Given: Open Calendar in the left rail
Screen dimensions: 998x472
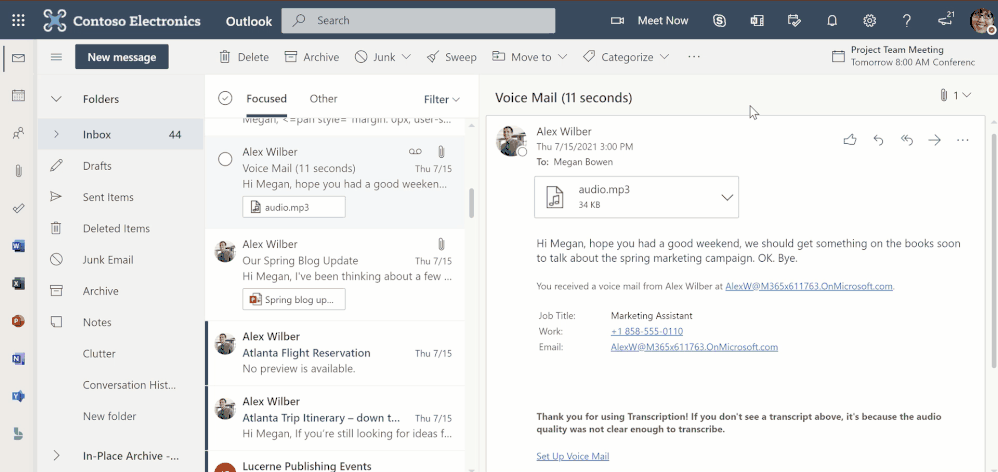Looking at the screenshot, I should 18,96.
